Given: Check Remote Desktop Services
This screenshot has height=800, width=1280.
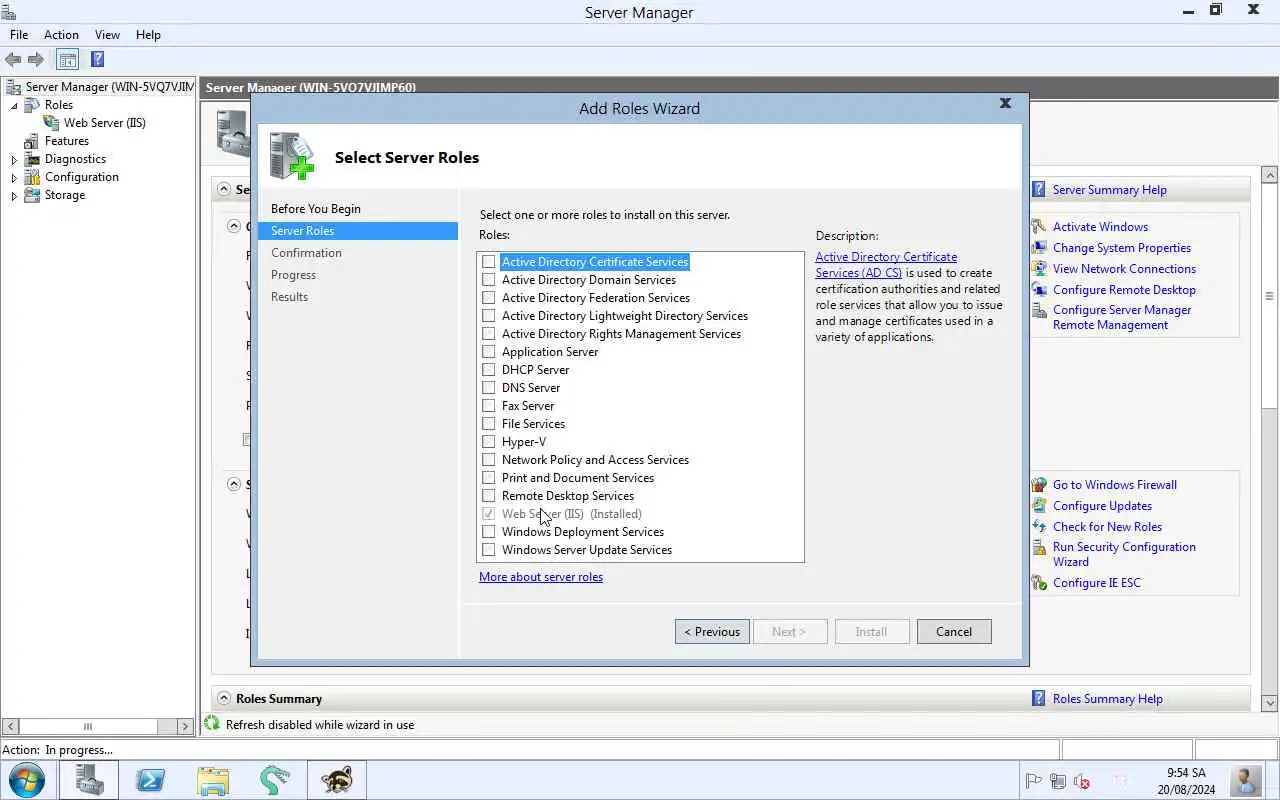Looking at the screenshot, I should point(489,496).
